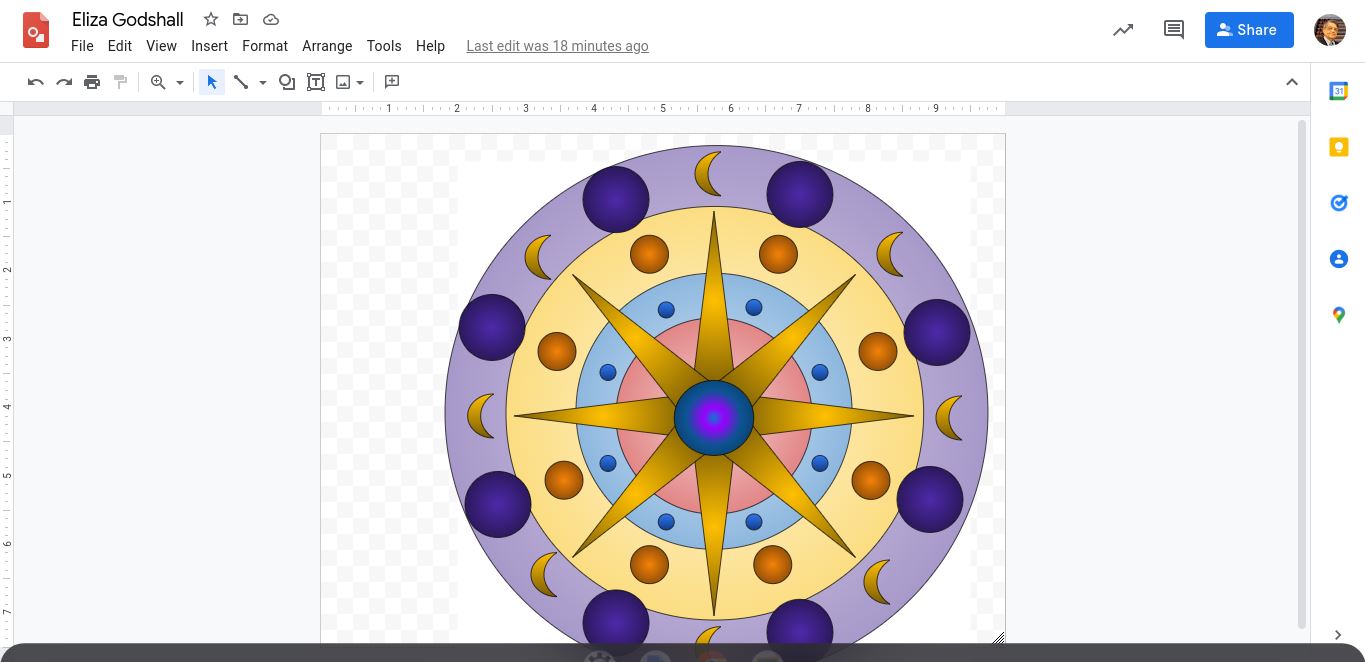Click the purple-blue center circle of mandala
This screenshot has height=662, width=1365.
point(714,418)
